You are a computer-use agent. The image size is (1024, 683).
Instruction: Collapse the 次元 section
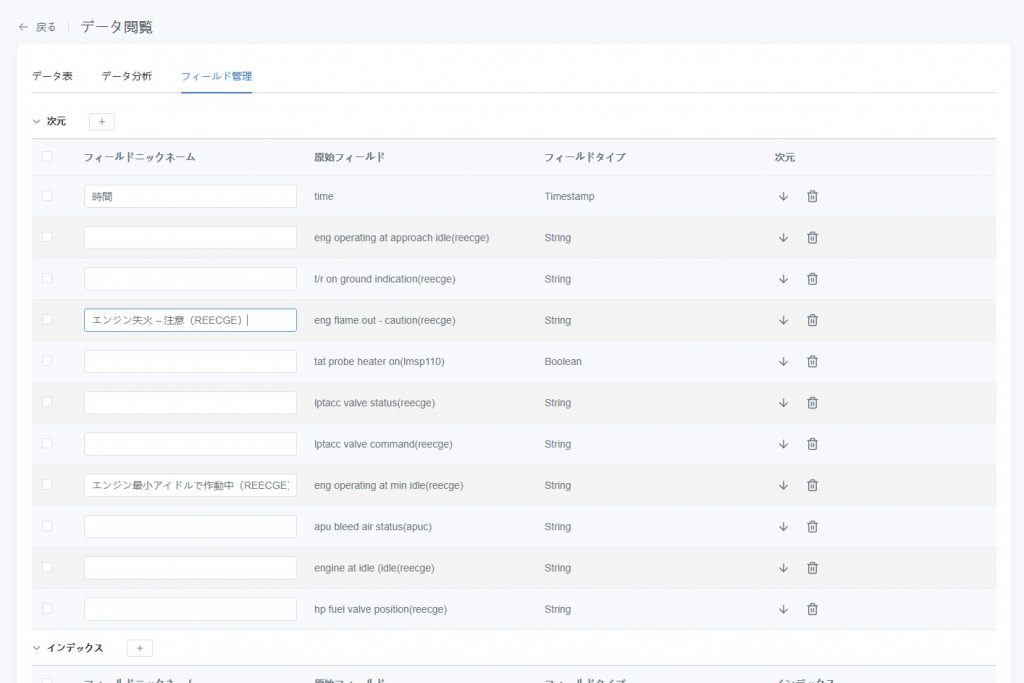pyautogui.click(x=37, y=121)
